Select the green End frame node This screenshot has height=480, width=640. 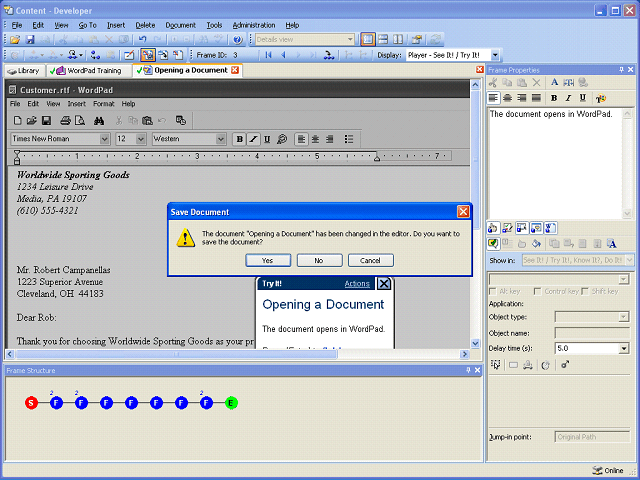tap(231, 403)
